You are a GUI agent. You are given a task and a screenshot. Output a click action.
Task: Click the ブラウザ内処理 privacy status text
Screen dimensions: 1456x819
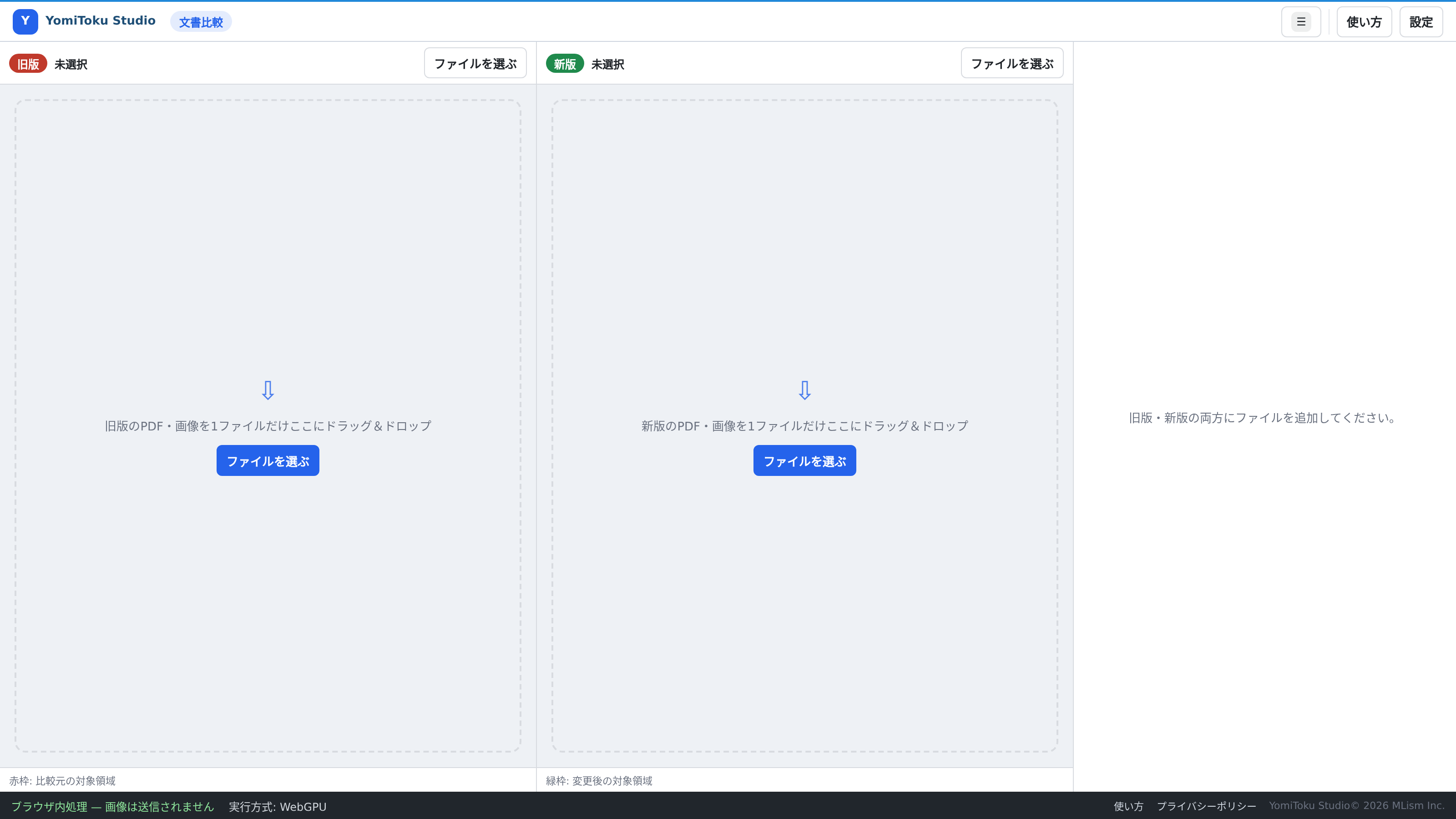tap(112, 807)
